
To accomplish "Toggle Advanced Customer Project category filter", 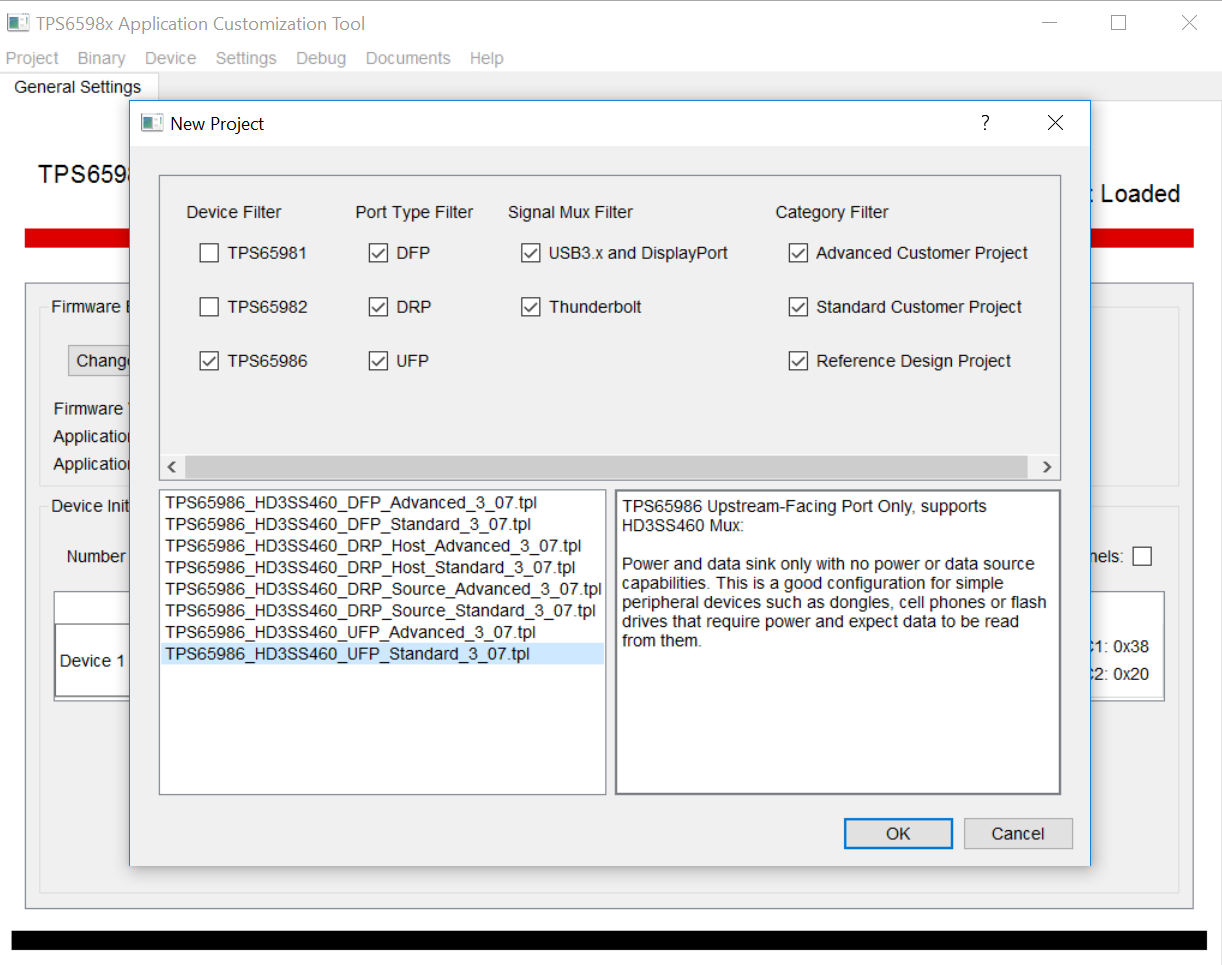I will (798, 253).
